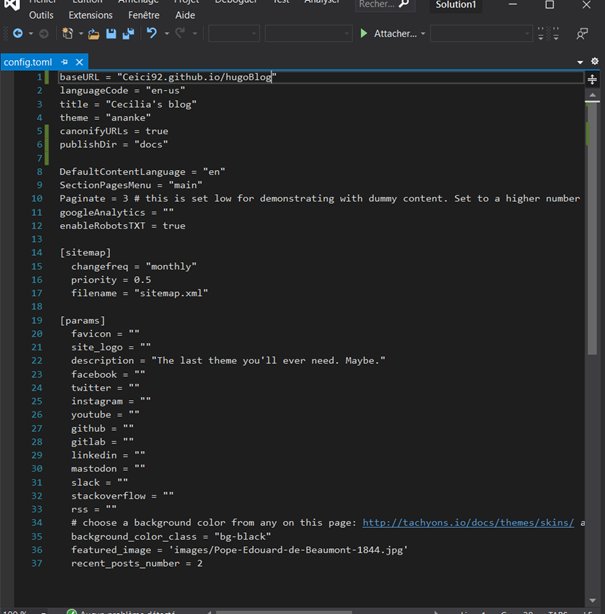Click the baseURL line of code
Screen dimensions: 605x614
point(168,77)
